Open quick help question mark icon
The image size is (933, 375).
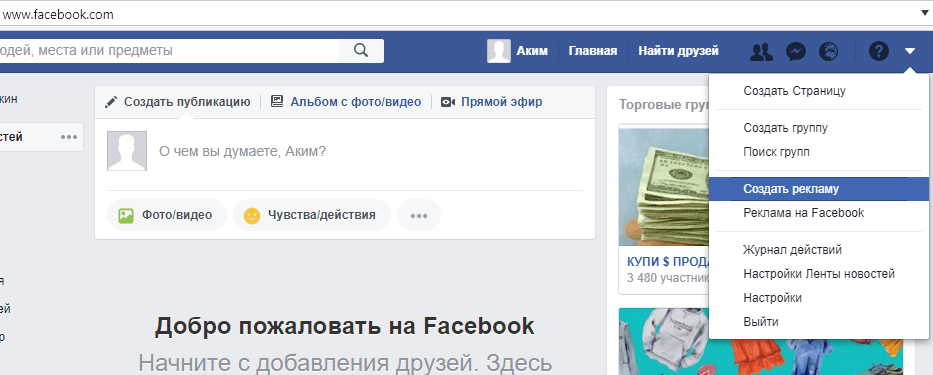(x=878, y=52)
